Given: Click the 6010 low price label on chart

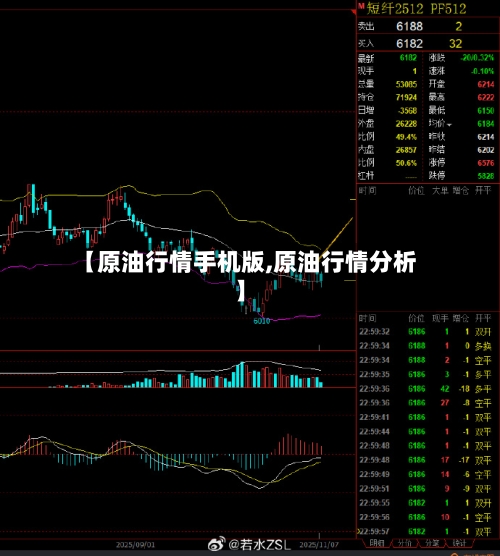Looking at the screenshot, I should tap(262, 321).
